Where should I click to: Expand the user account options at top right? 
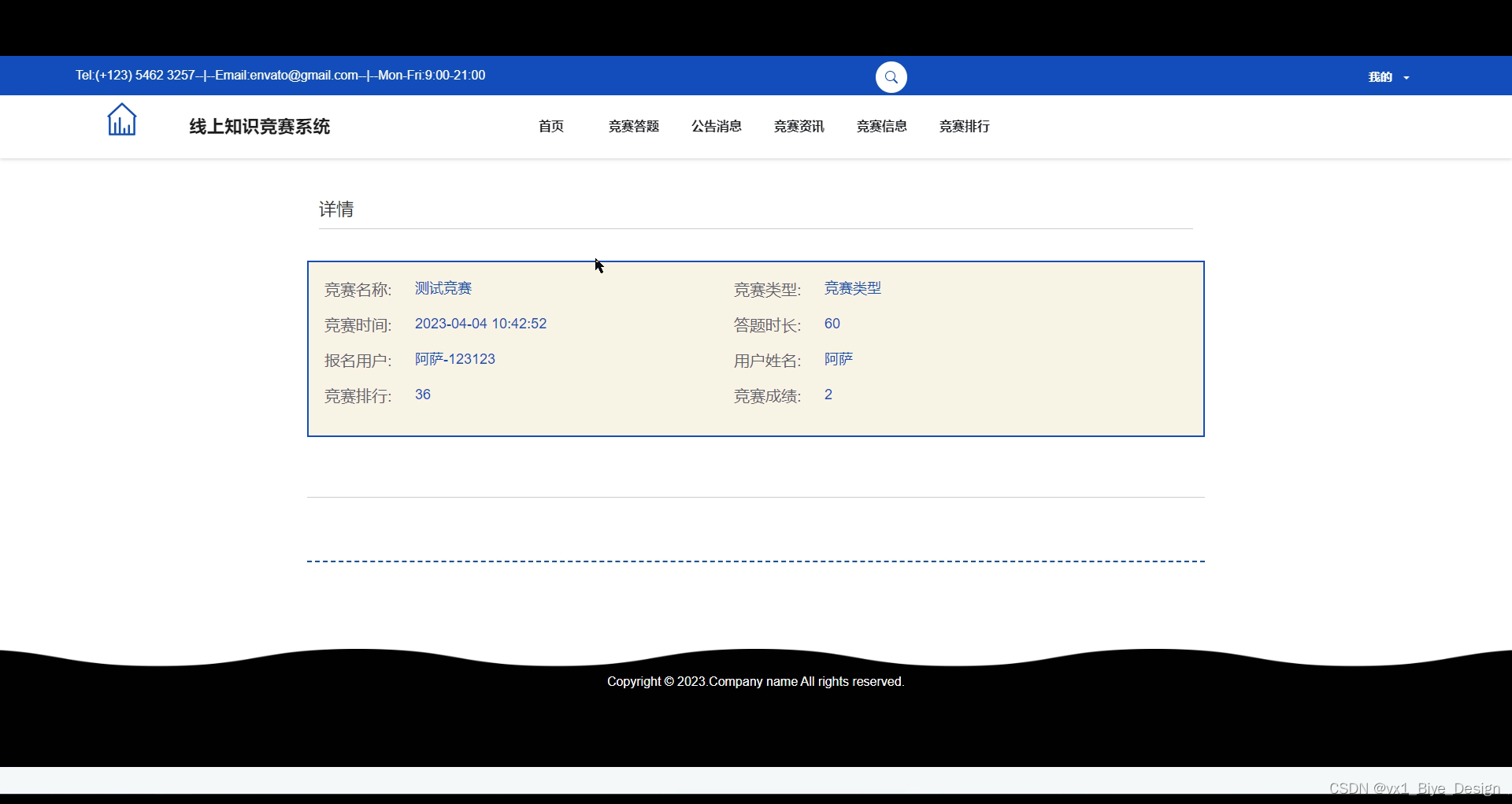[1388, 76]
